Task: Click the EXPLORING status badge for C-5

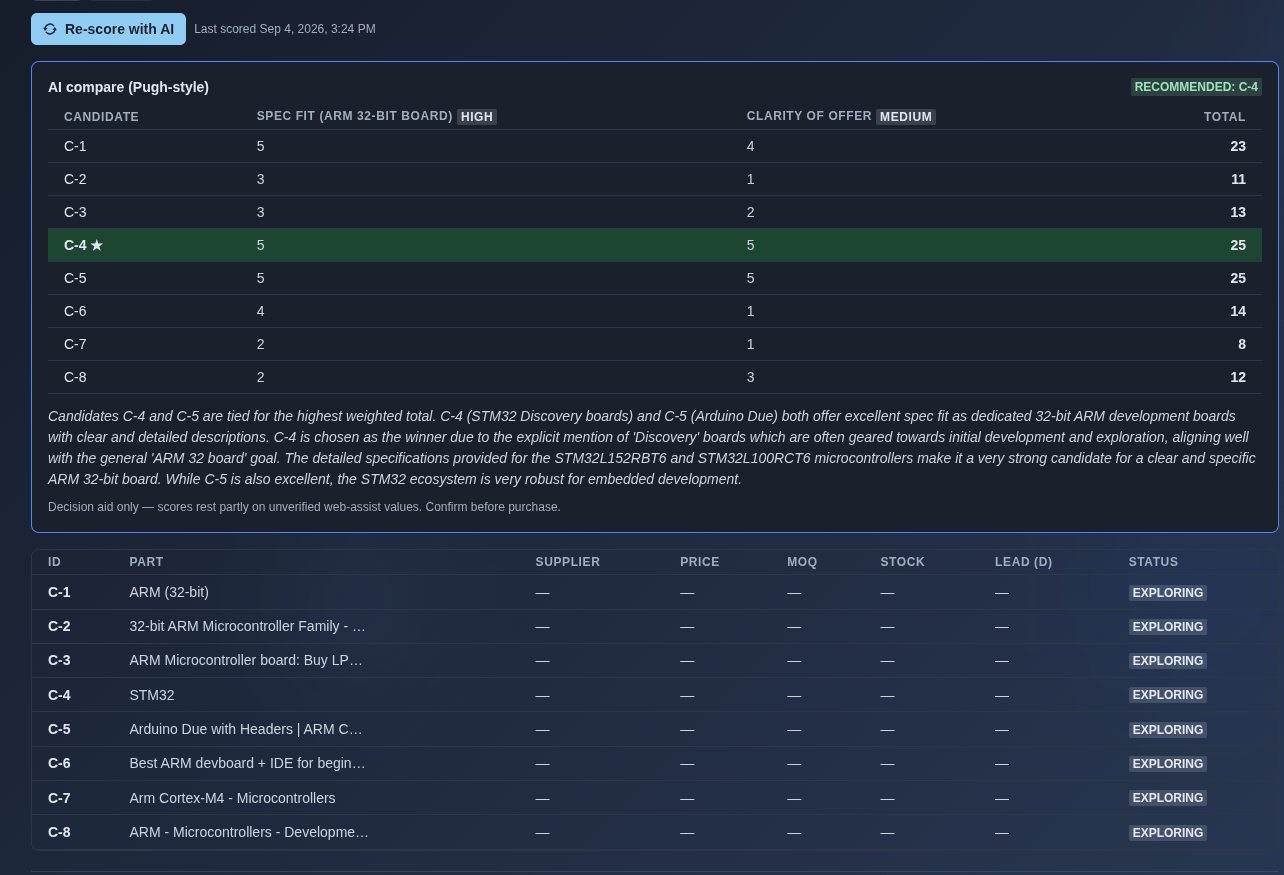Action: (1168, 730)
